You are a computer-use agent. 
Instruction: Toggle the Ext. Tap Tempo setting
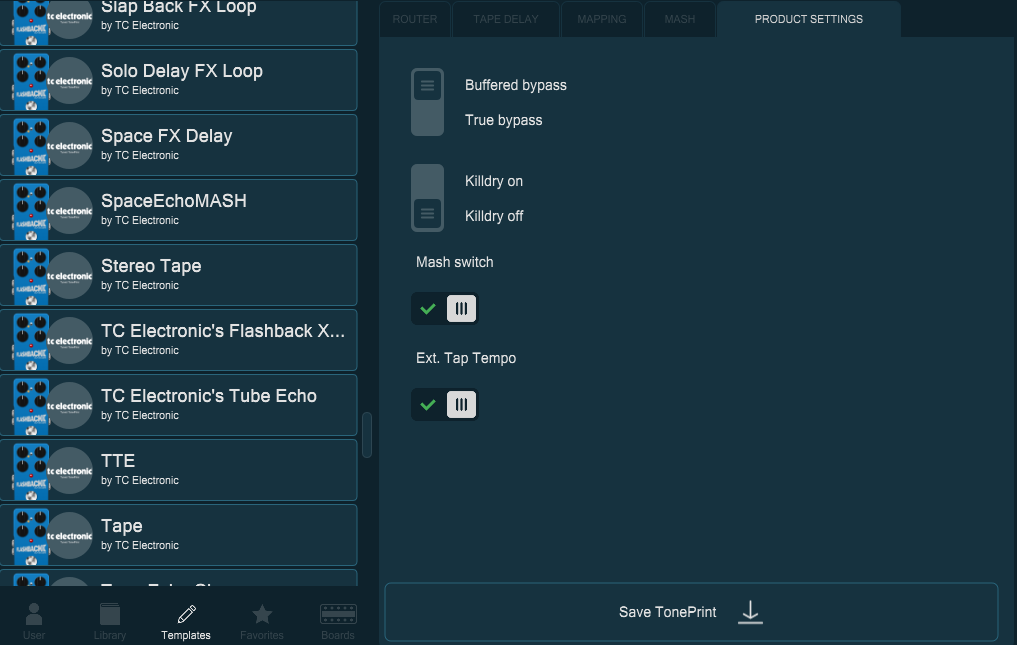(x=444, y=404)
